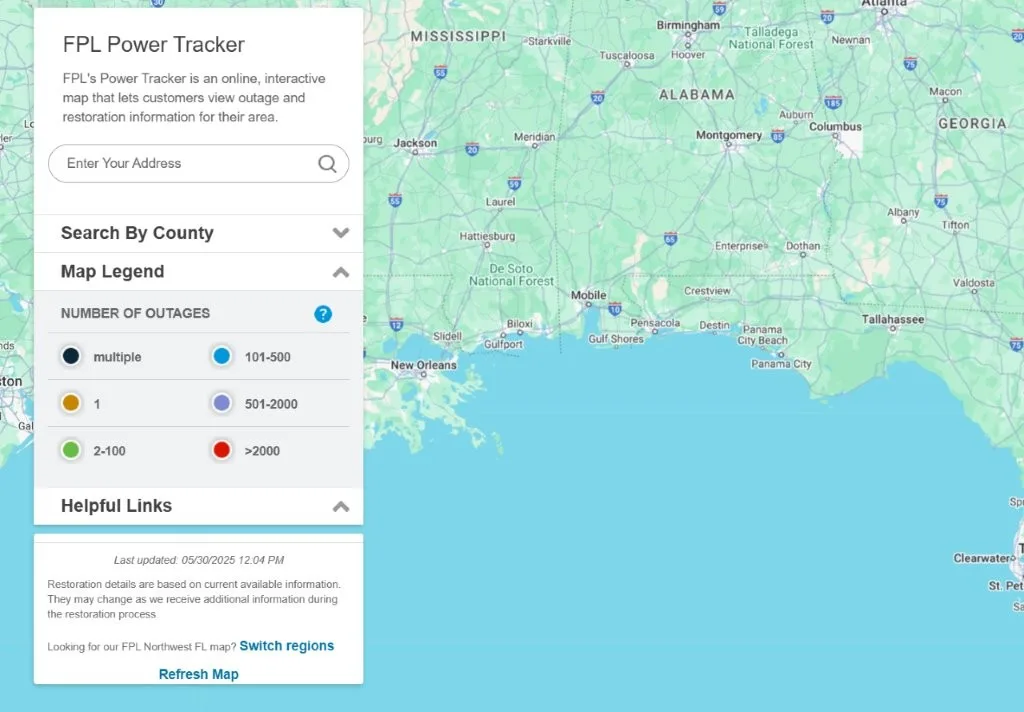The image size is (1024, 712).
Task: Select the green 2-100 outages swatch
Action: click(x=71, y=450)
